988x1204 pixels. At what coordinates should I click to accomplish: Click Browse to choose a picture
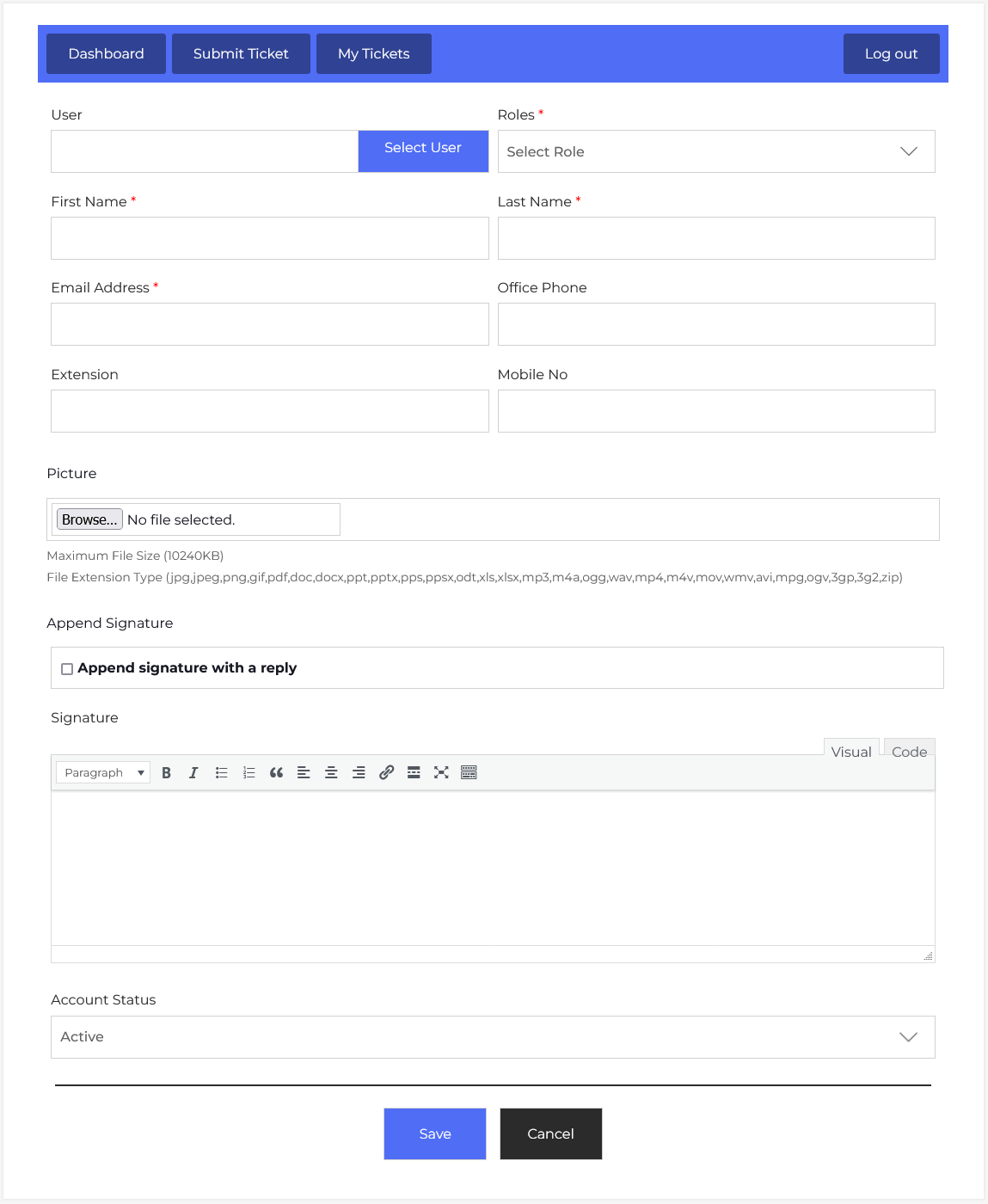click(89, 519)
